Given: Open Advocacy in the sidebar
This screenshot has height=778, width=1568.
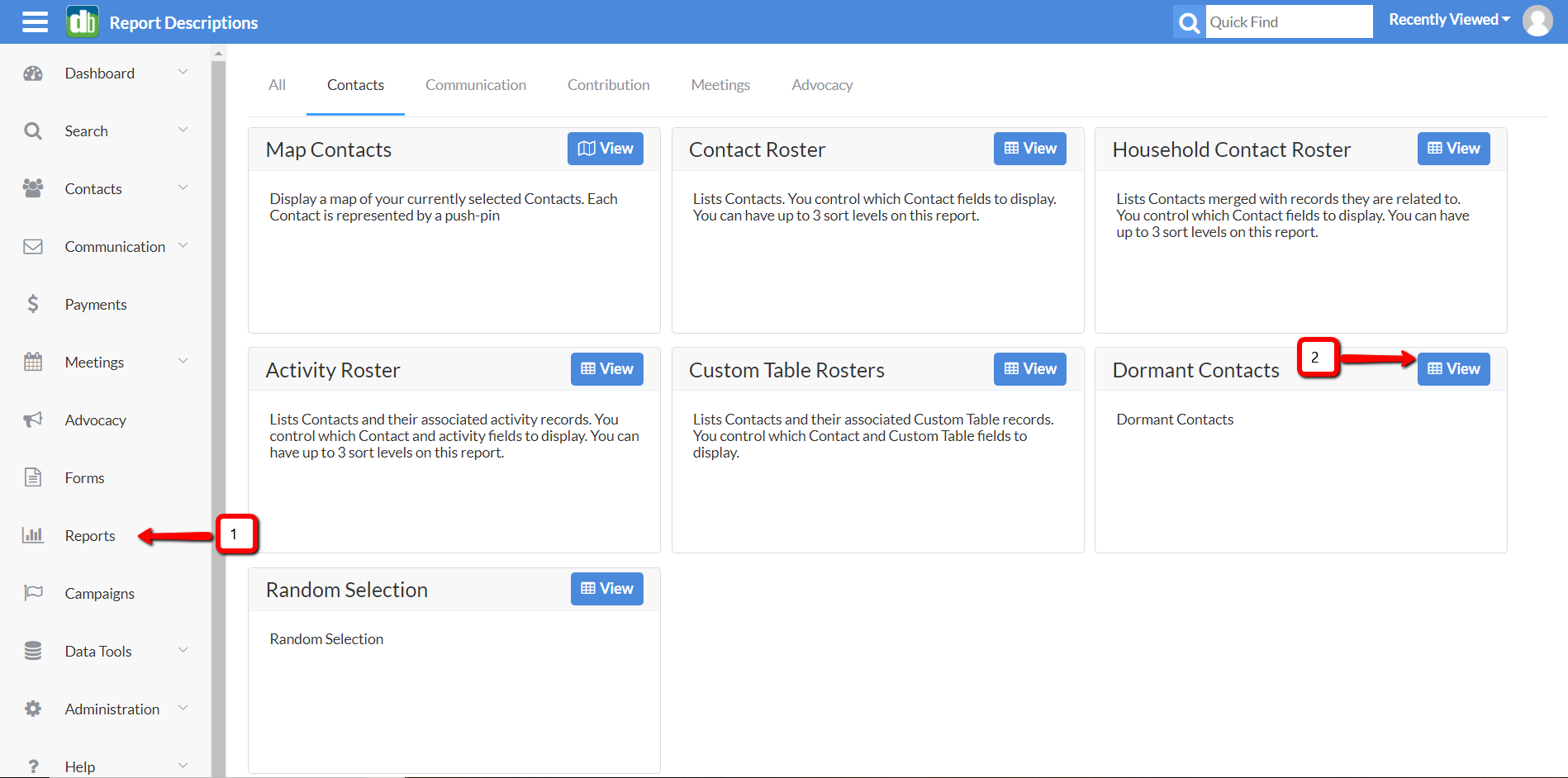Looking at the screenshot, I should click(x=96, y=420).
